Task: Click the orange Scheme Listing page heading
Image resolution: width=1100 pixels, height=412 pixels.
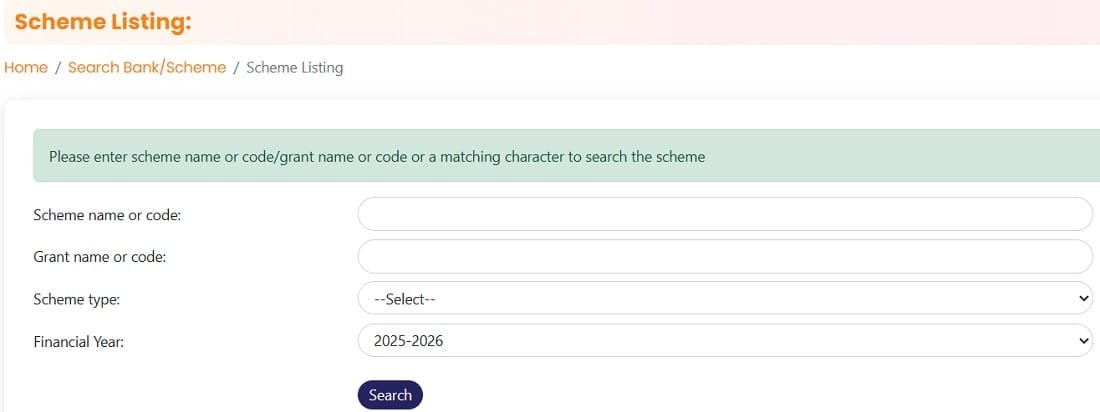Action: (103, 22)
